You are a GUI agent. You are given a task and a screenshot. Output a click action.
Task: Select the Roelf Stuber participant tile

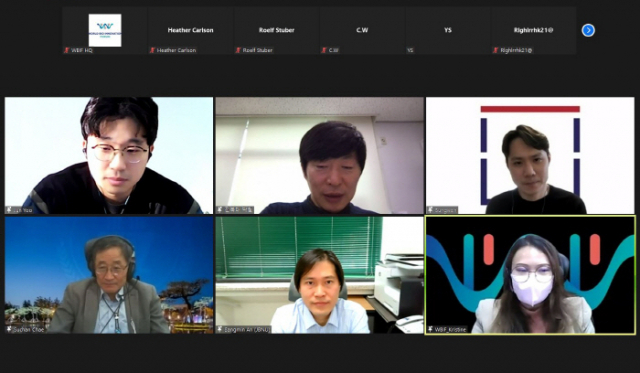click(276, 31)
